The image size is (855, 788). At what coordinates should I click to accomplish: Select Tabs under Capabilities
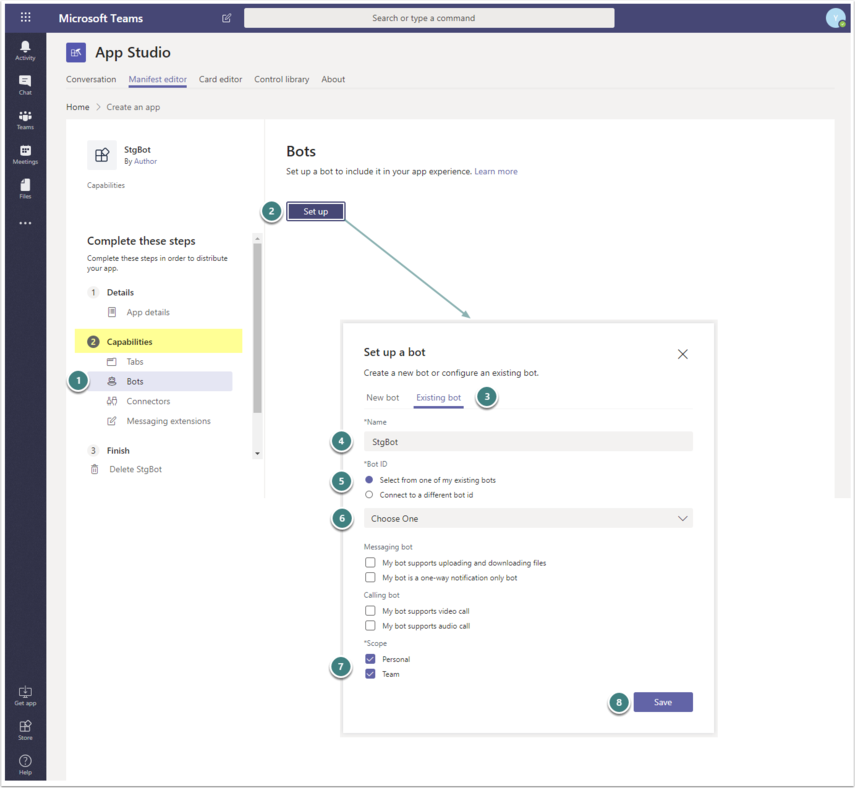(135, 362)
